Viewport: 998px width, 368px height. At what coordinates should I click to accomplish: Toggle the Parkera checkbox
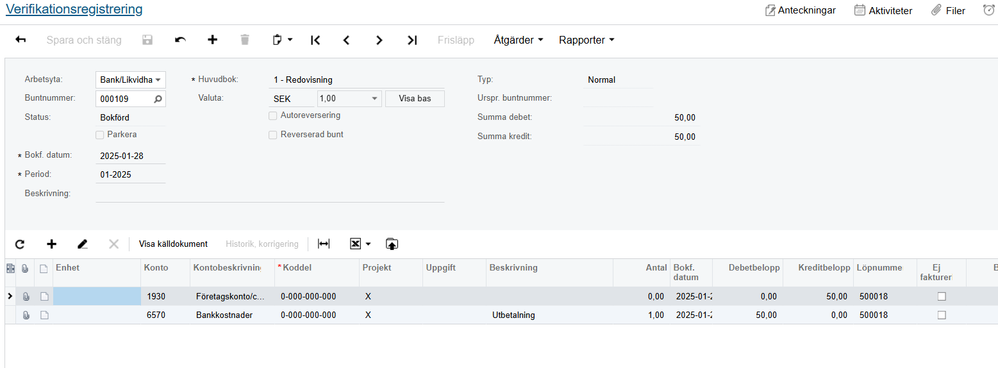99,135
